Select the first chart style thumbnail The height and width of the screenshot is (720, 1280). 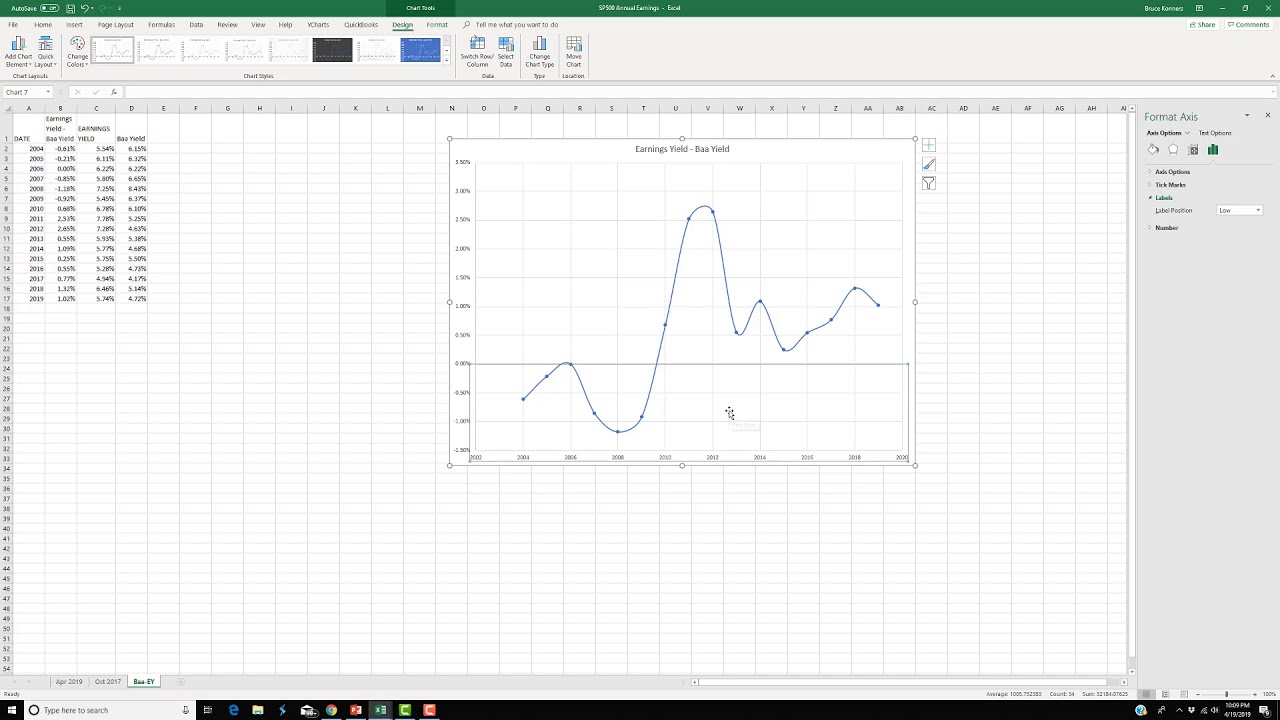(x=112, y=49)
